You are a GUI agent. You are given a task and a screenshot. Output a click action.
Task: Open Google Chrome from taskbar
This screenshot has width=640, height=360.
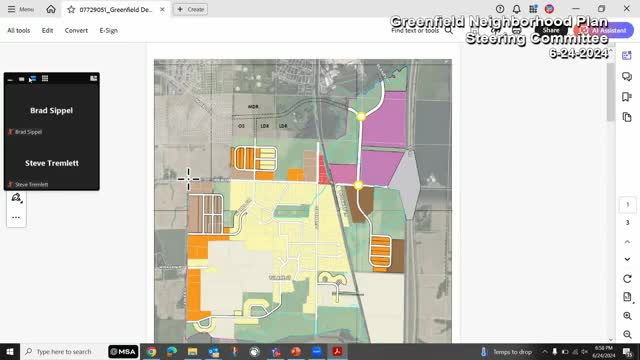[x=151, y=351]
